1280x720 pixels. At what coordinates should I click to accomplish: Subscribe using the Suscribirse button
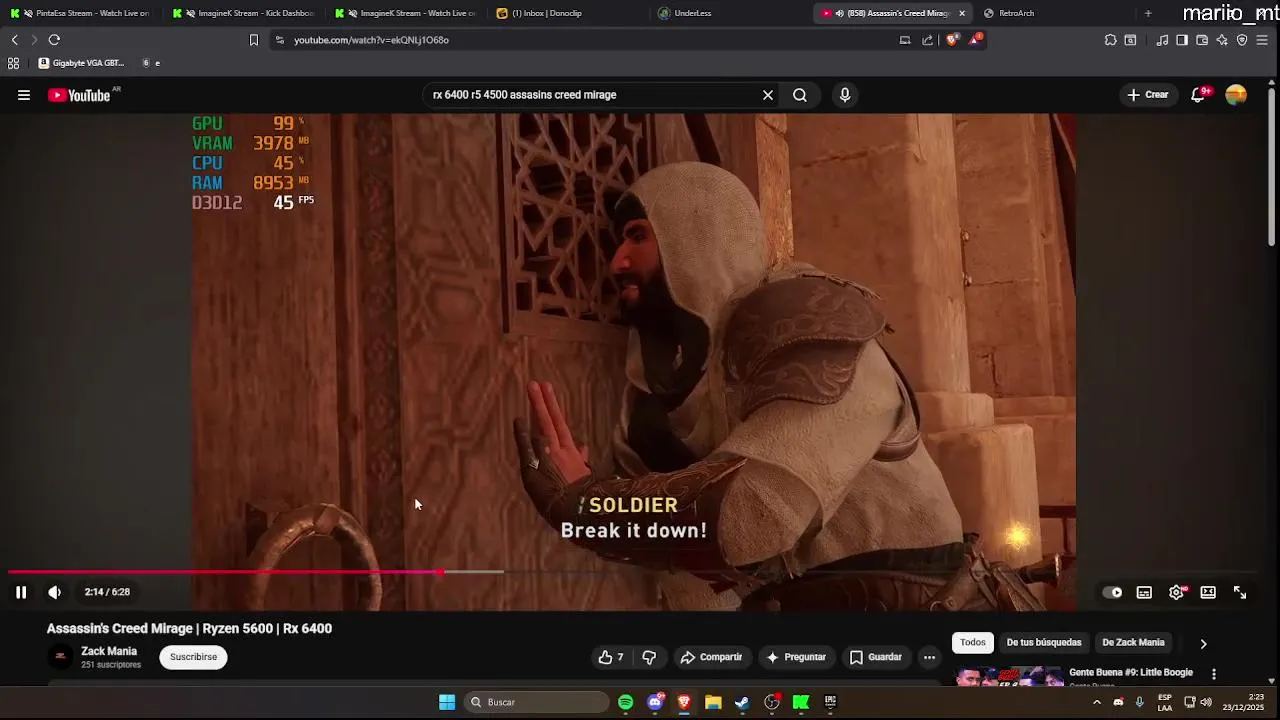click(193, 657)
